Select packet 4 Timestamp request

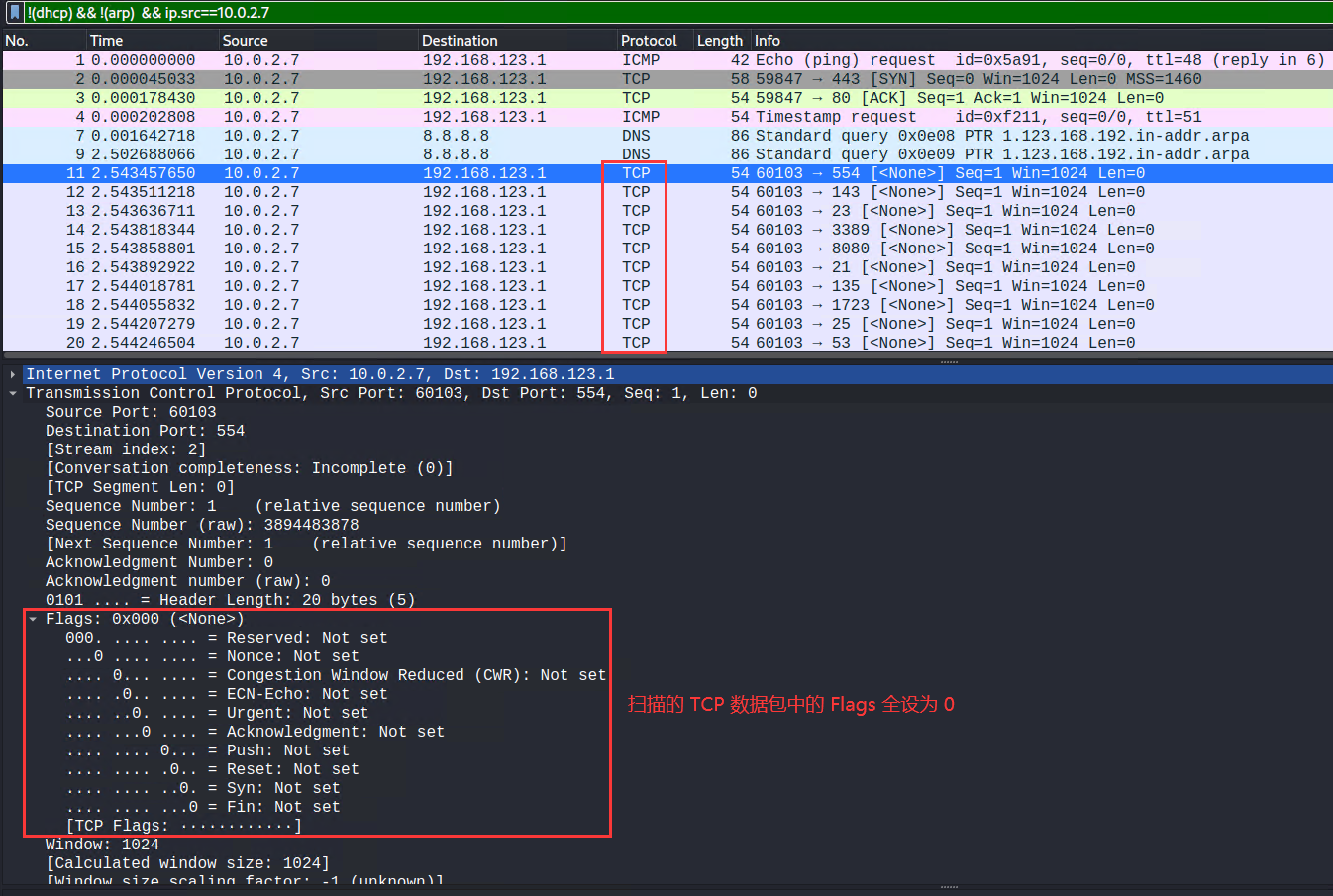click(x=666, y=117)
